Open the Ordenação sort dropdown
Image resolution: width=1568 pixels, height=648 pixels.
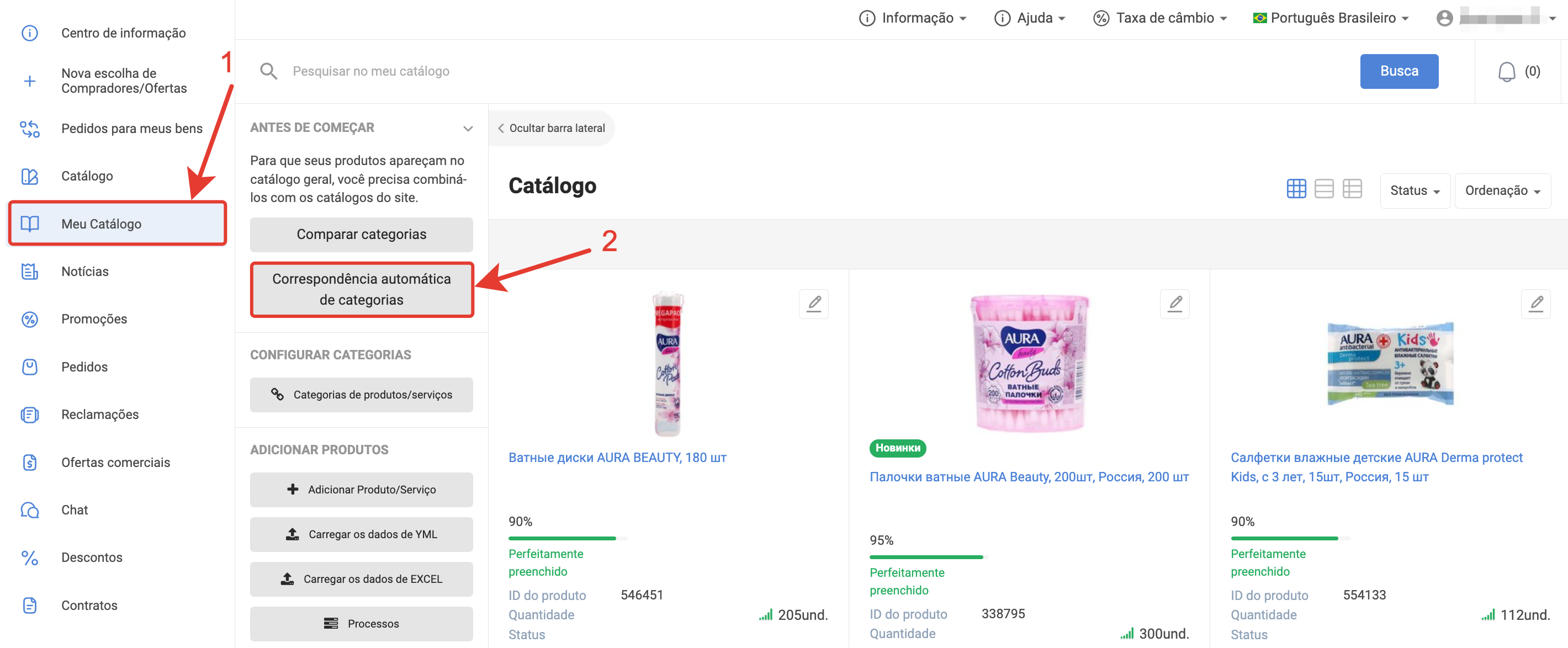click(x=1502, y=191)
